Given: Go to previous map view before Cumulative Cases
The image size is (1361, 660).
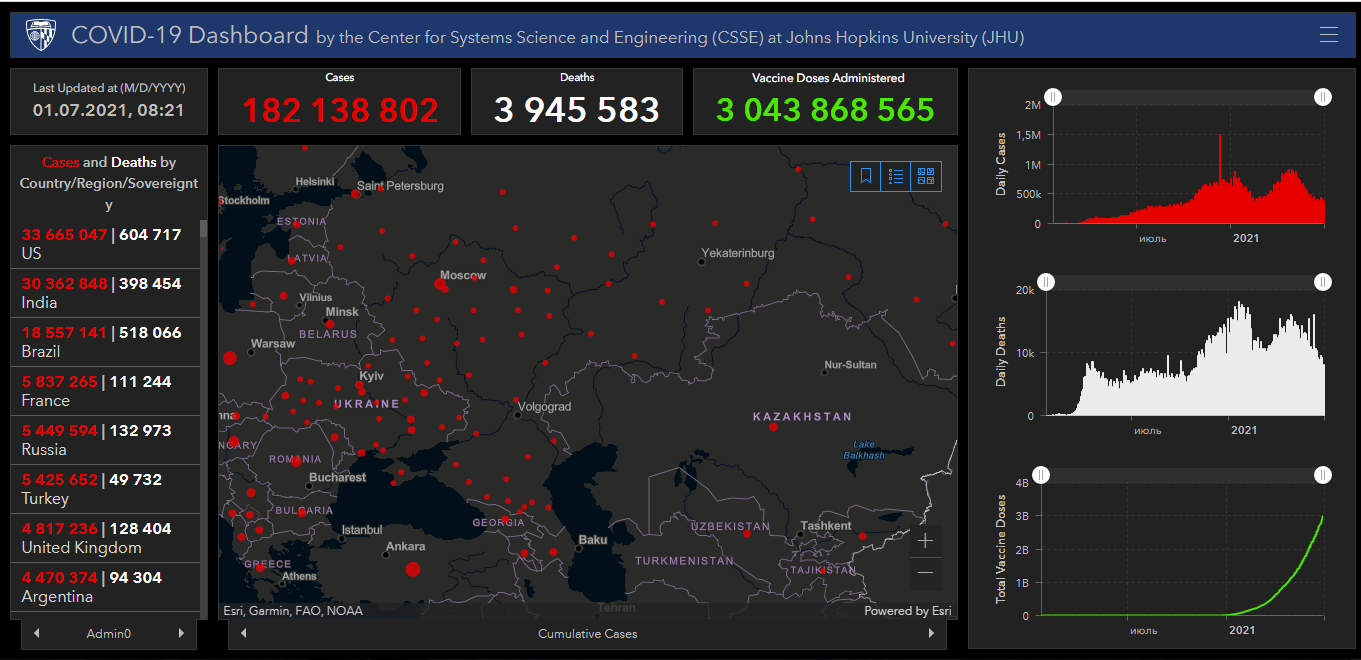Looking at the screenshot, I should [x=244, y=633].
